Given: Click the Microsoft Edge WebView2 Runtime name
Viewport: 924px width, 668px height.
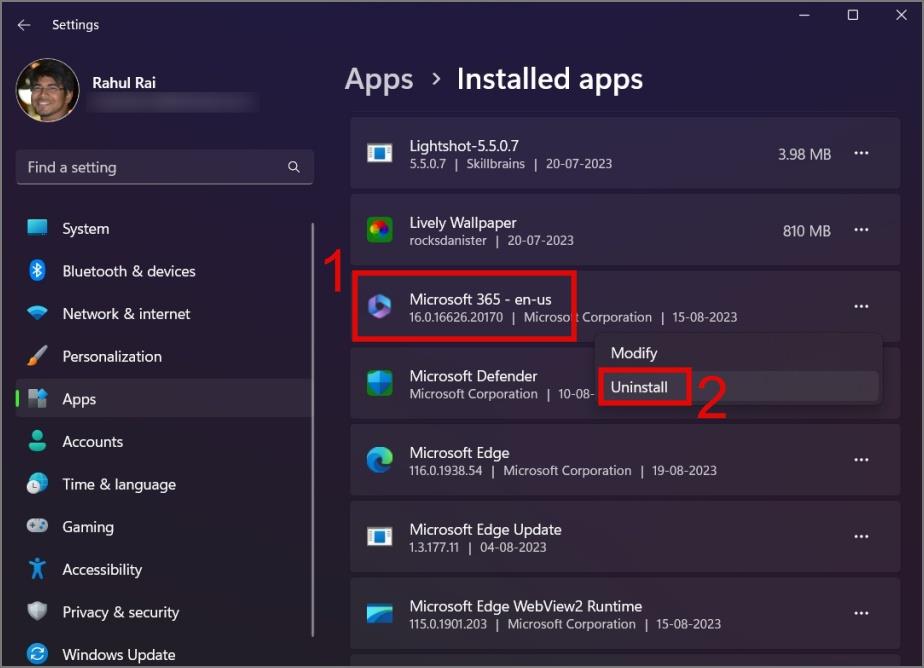Looking at the screenshot, I should click(x=526, y=606).
